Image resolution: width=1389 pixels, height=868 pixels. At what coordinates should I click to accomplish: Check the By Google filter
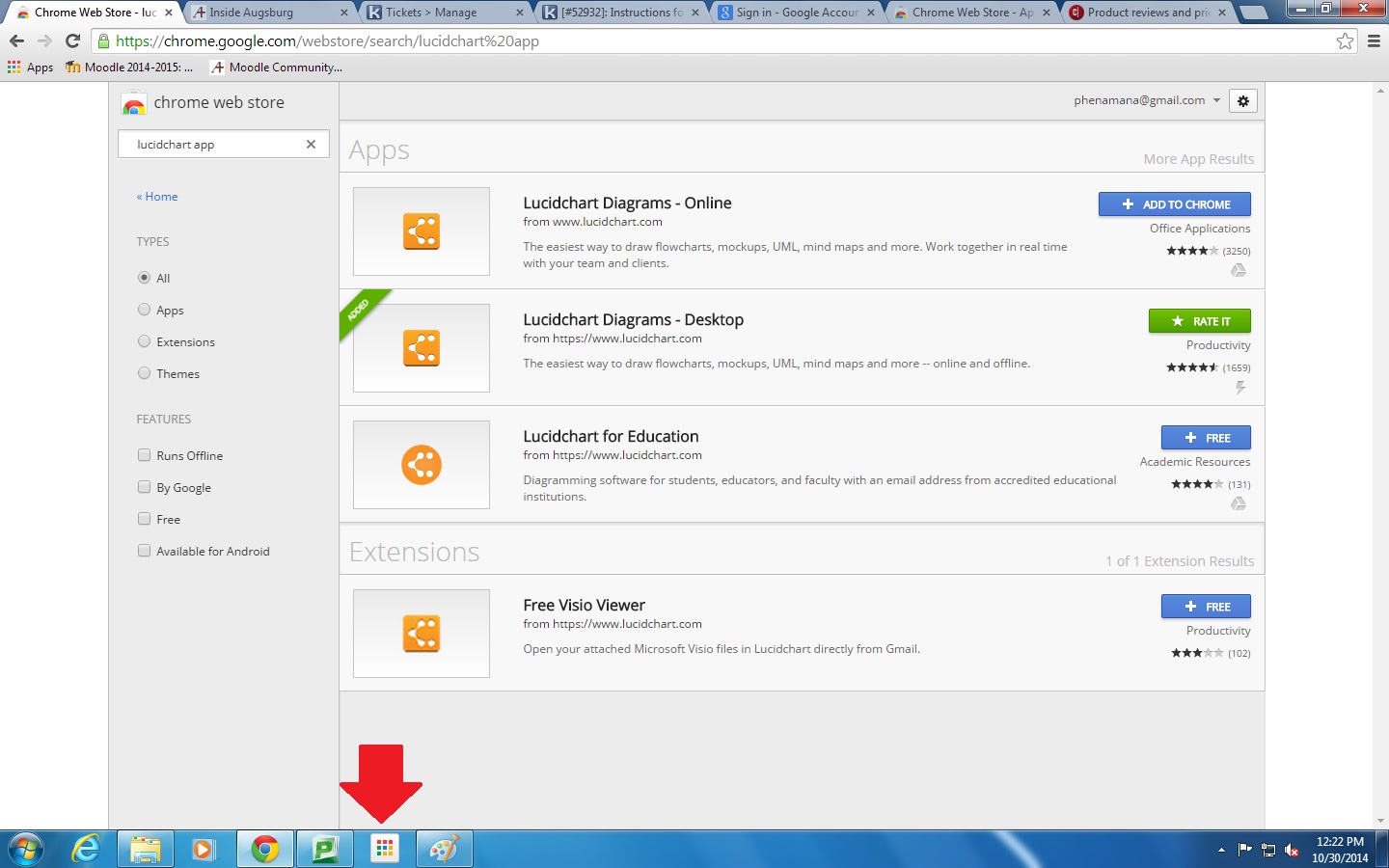144,487
